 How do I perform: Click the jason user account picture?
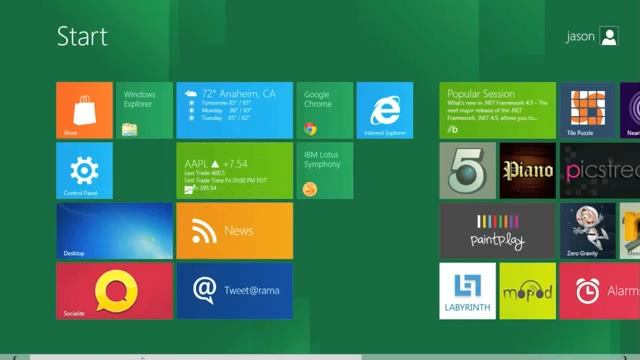(x=609, y=36)
